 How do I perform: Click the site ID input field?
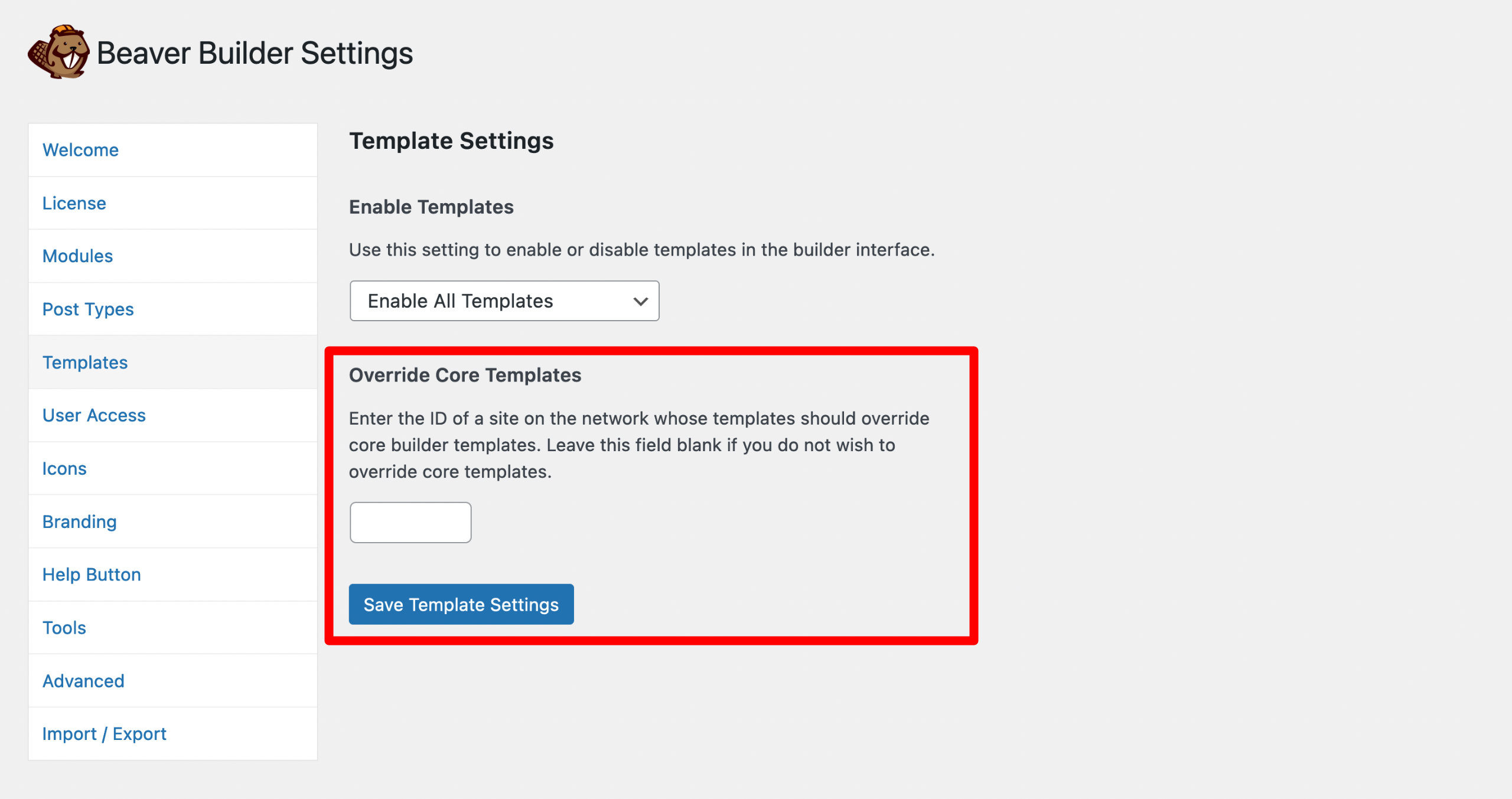[410, 522]
